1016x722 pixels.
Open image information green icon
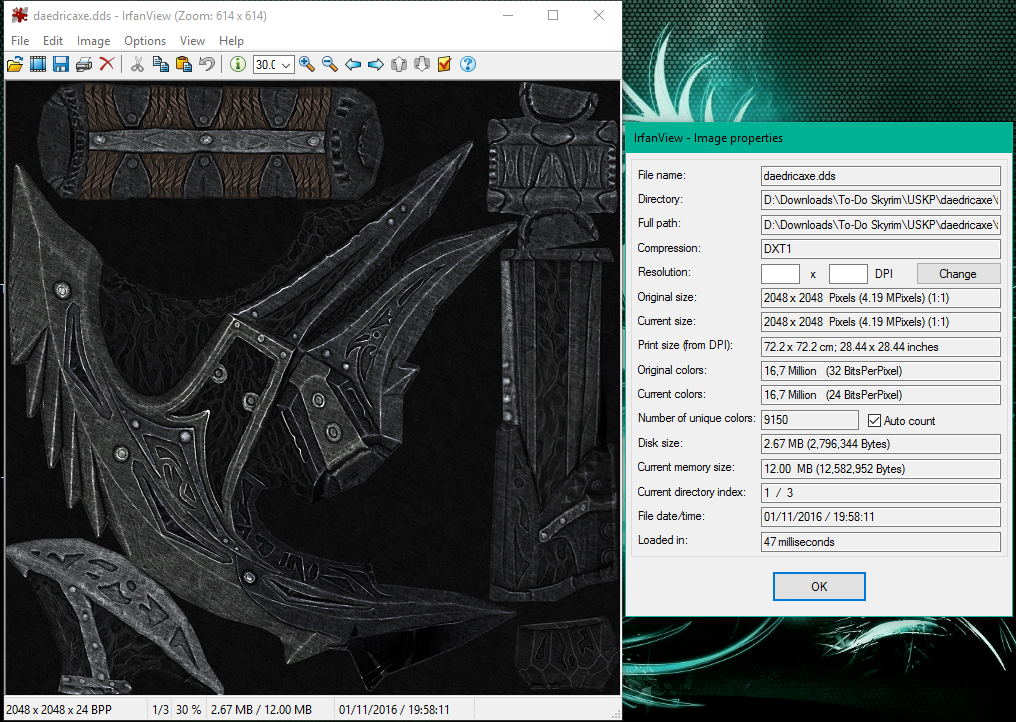[x=238, y=65]
